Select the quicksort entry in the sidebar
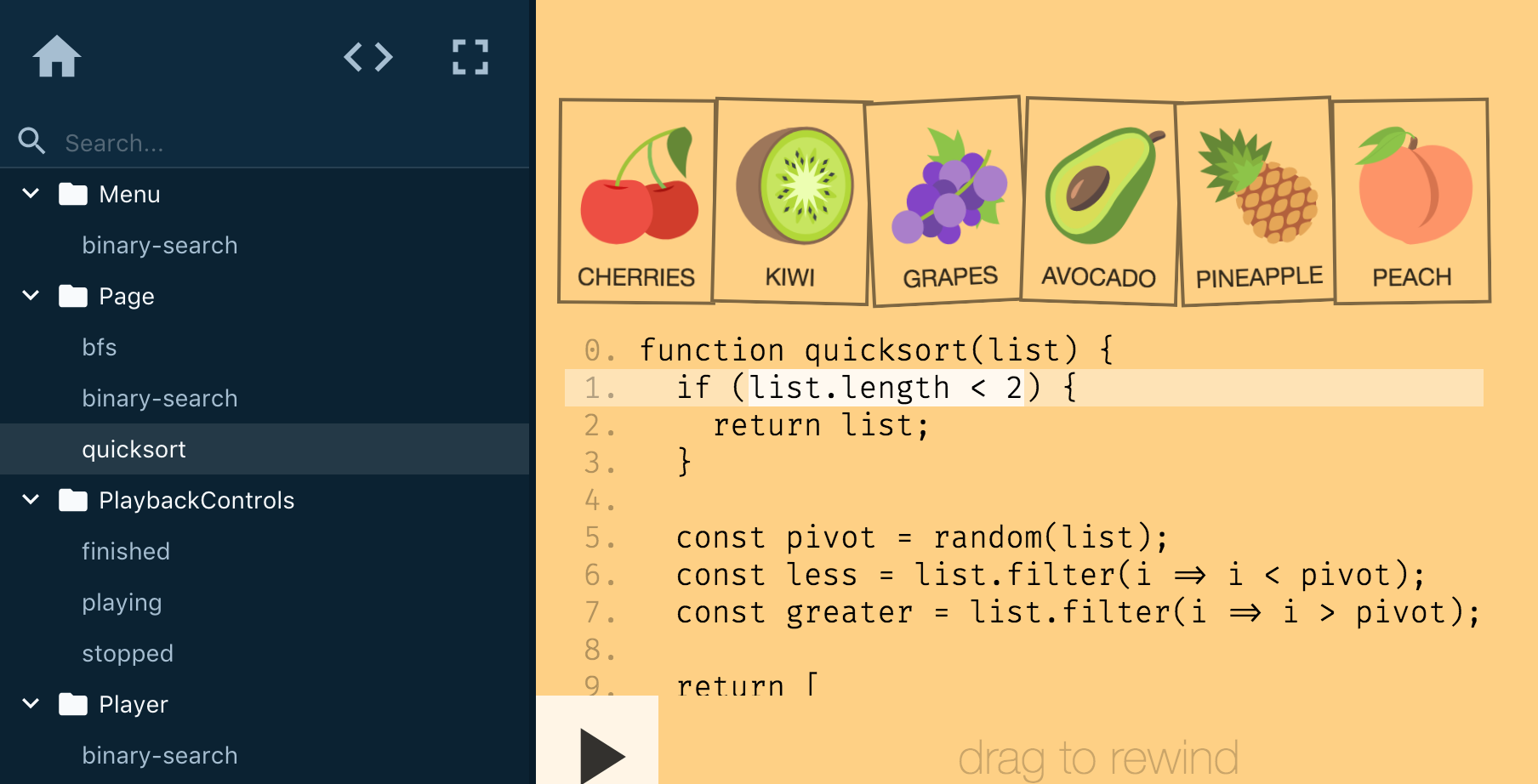This screenshot has height=784, width=1538. point(134,449)
